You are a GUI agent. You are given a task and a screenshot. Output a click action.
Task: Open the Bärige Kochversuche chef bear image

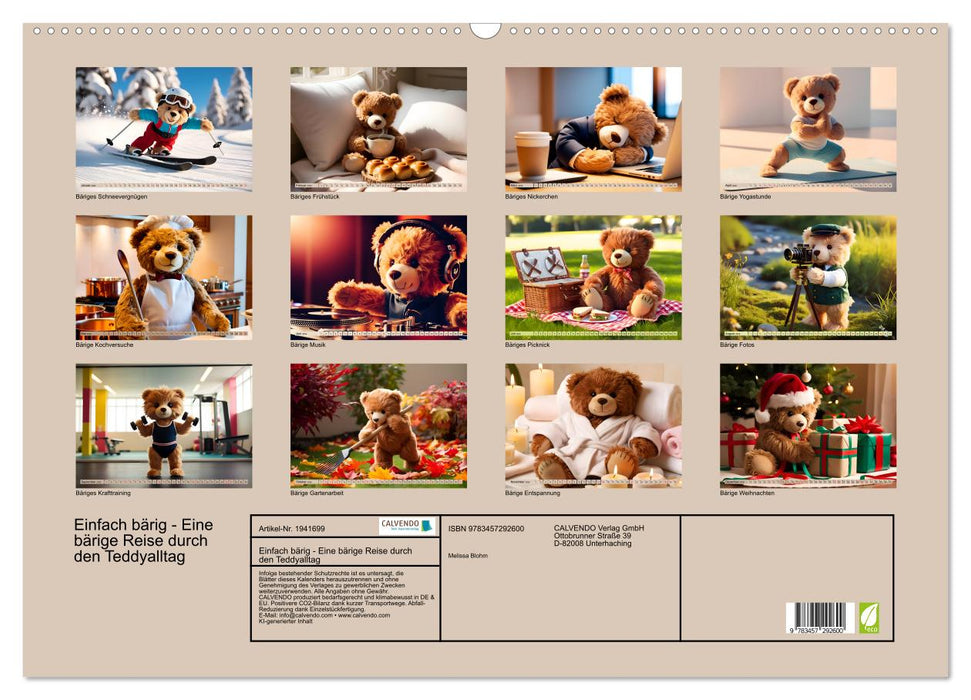164,275
